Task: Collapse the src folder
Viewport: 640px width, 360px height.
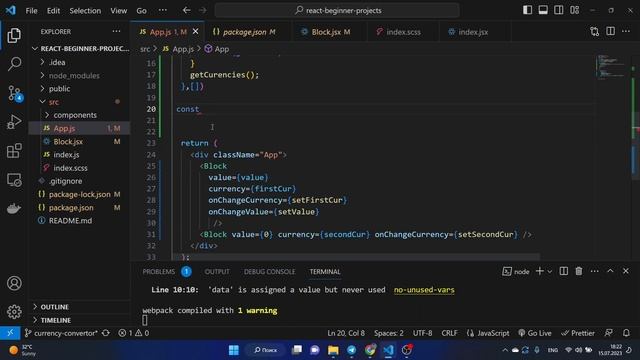Action: coord(80,102)
